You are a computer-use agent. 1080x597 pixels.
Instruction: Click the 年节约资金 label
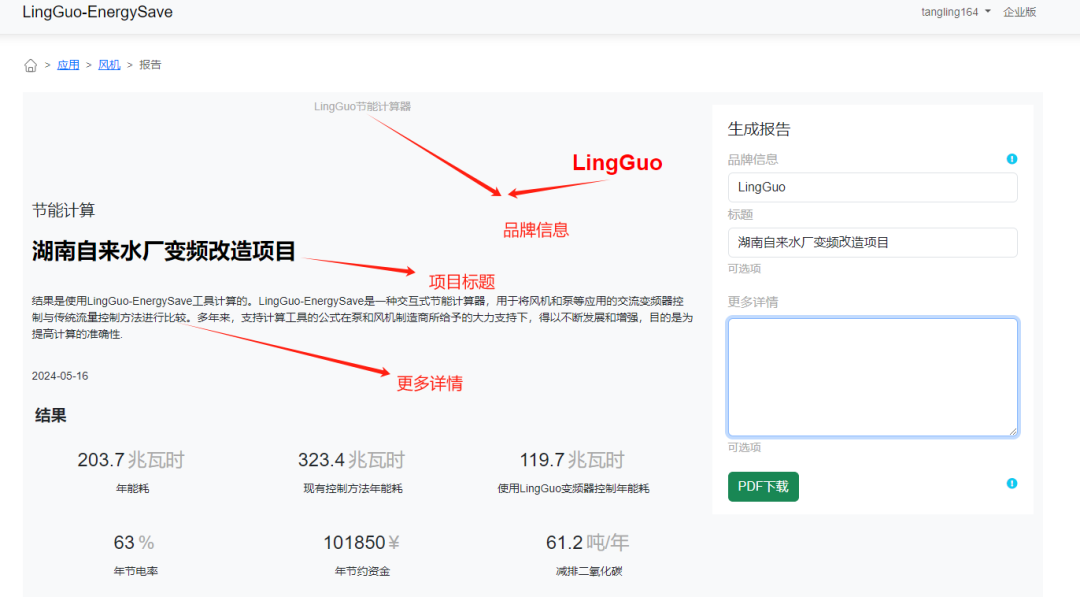pos(362,571)
